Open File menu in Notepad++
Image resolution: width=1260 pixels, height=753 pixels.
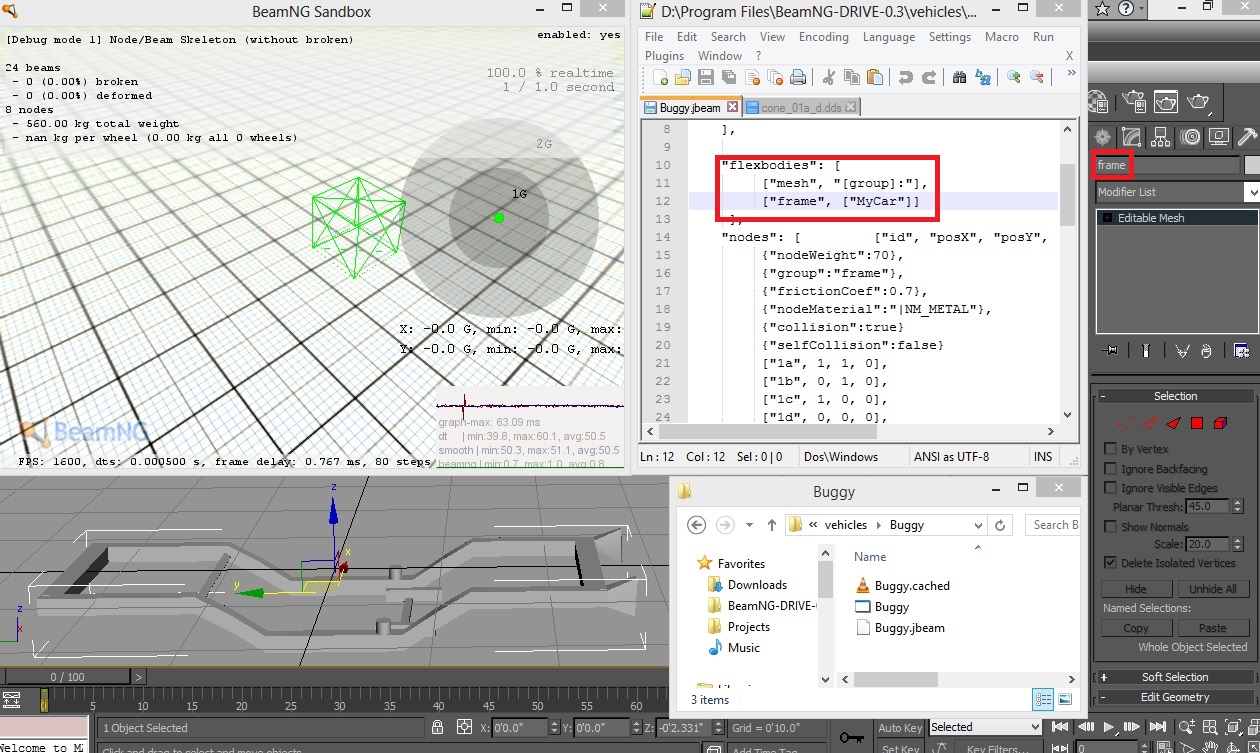pyautogui.click(x=654, y=37)
